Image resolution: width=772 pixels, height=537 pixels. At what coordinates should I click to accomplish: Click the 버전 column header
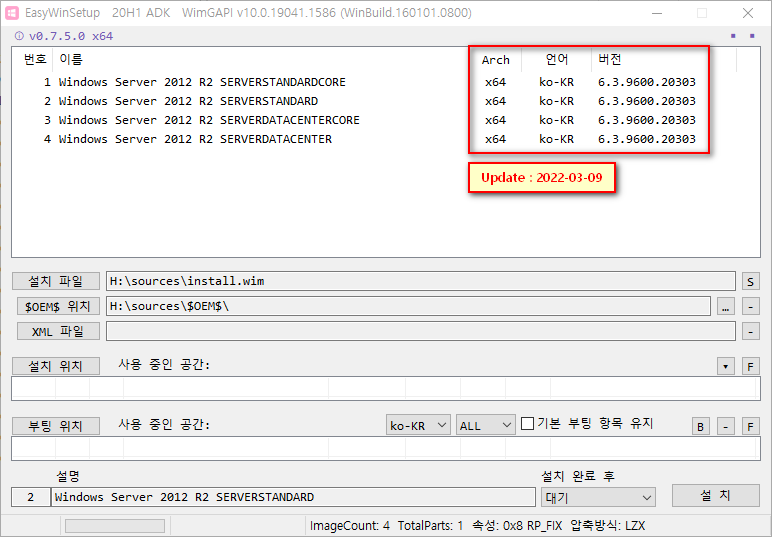[x=663, y=60]
